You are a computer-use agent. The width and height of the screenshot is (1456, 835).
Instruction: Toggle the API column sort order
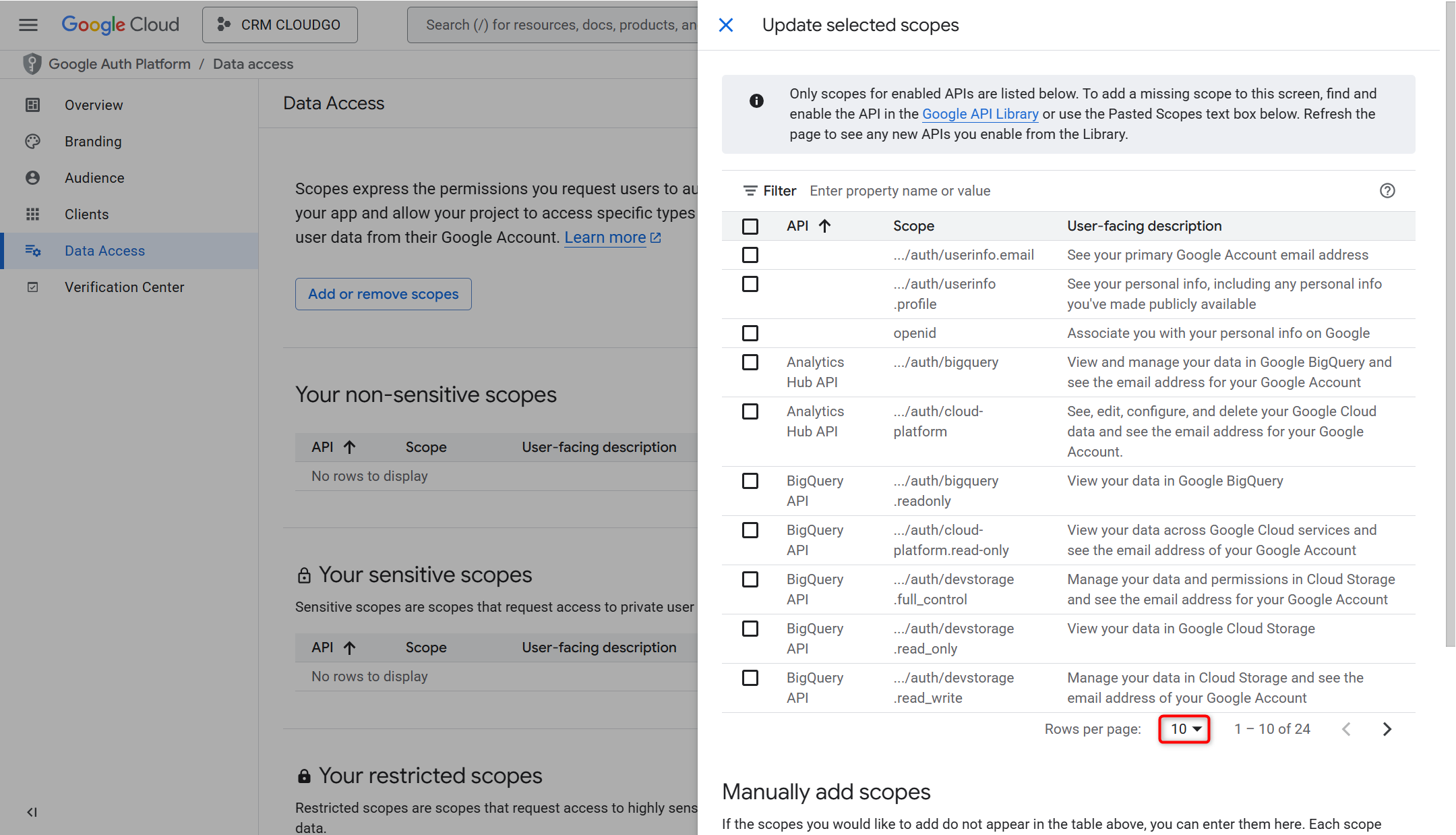[824, 226]
